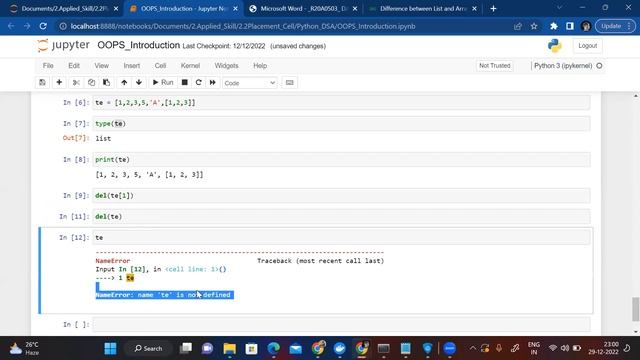Click the Logout button
The width and height of the screenshot is (640, 360).
coord(587,46)
